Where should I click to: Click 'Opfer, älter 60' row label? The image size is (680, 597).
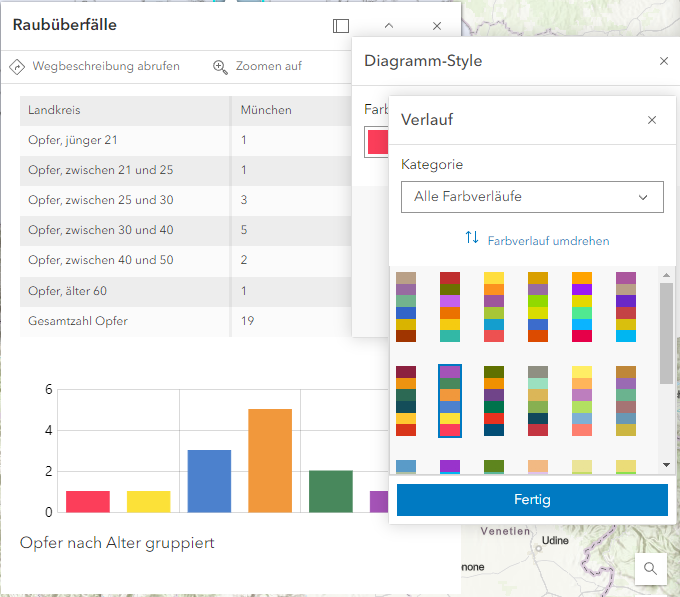click(x=67, y=291)
